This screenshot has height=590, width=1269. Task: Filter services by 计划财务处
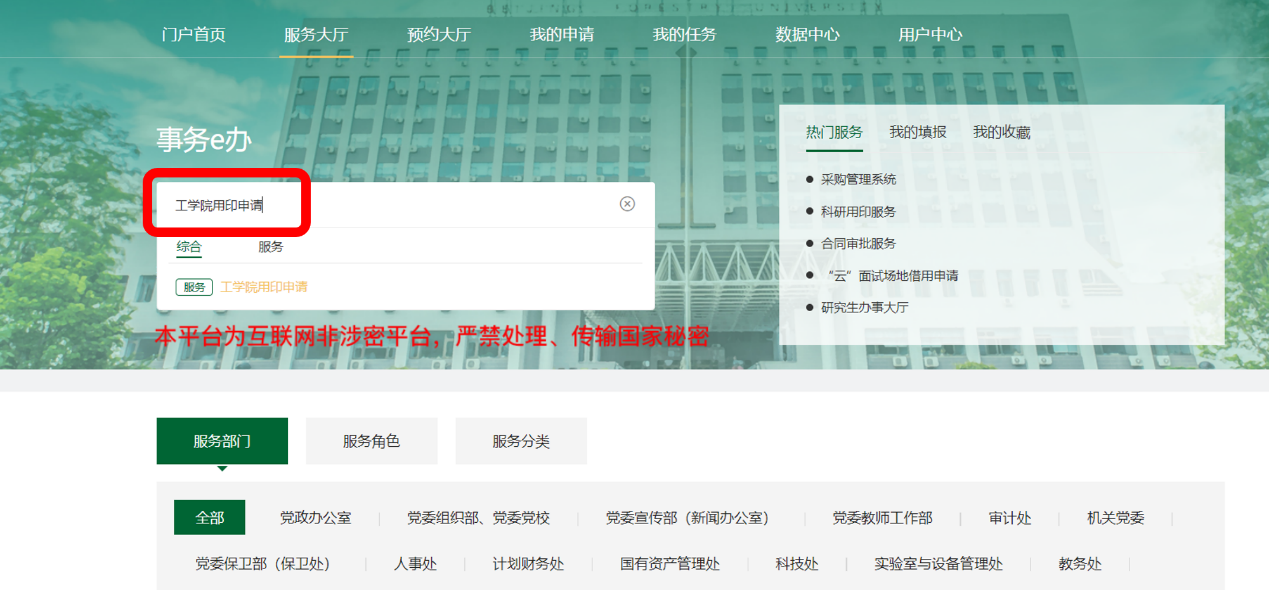[528, 564]
